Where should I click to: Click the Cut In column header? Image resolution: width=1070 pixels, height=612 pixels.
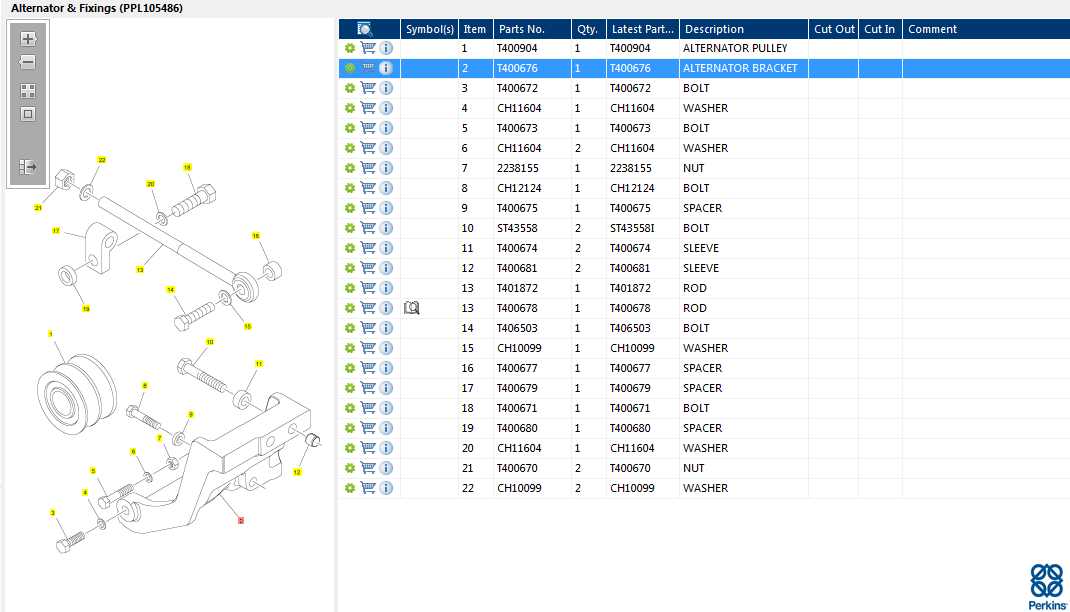point(880,29)
